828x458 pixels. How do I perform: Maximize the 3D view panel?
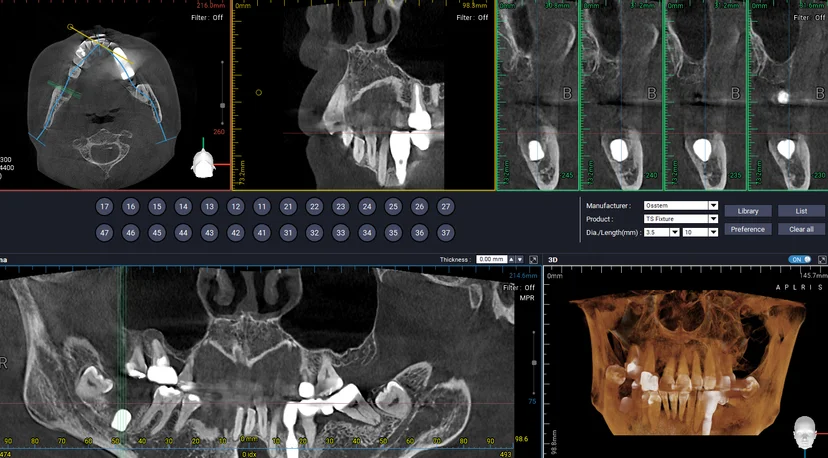822,259
